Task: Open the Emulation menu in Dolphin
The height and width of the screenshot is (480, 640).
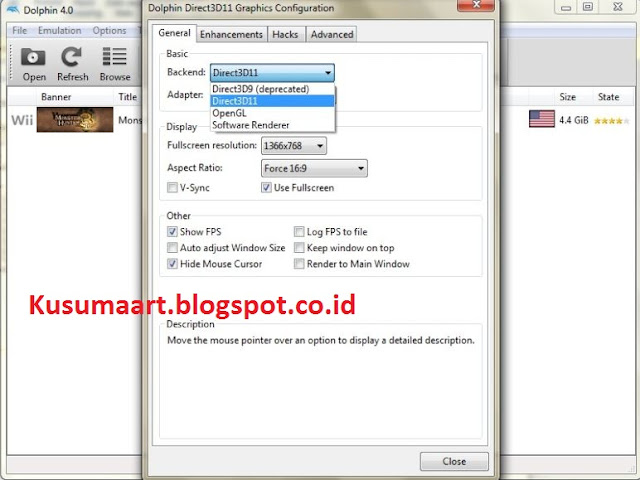Action: pyautogui.click(x=60, y=31)
